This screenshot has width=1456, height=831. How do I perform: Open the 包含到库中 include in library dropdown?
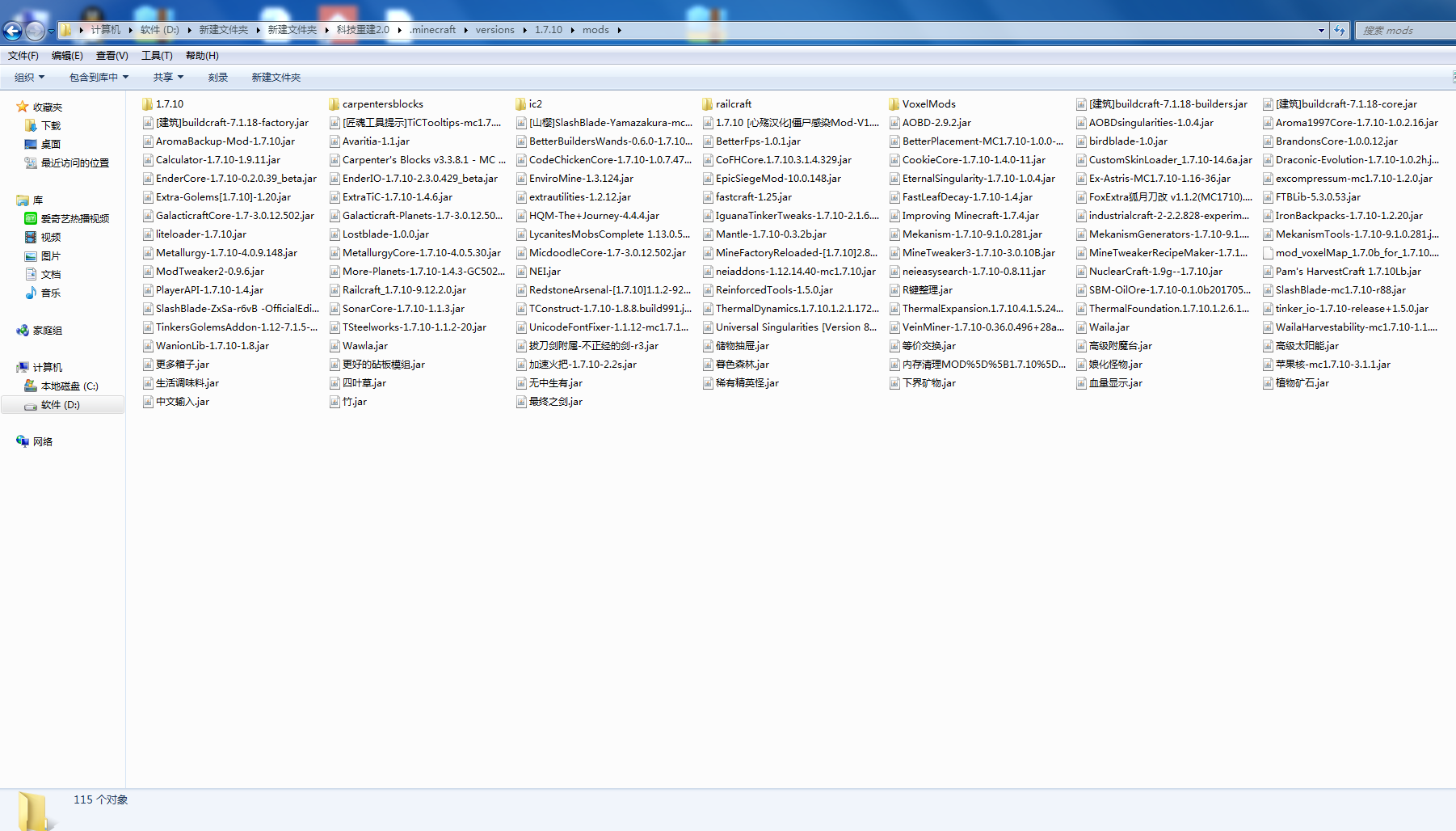tap(99, 78)
